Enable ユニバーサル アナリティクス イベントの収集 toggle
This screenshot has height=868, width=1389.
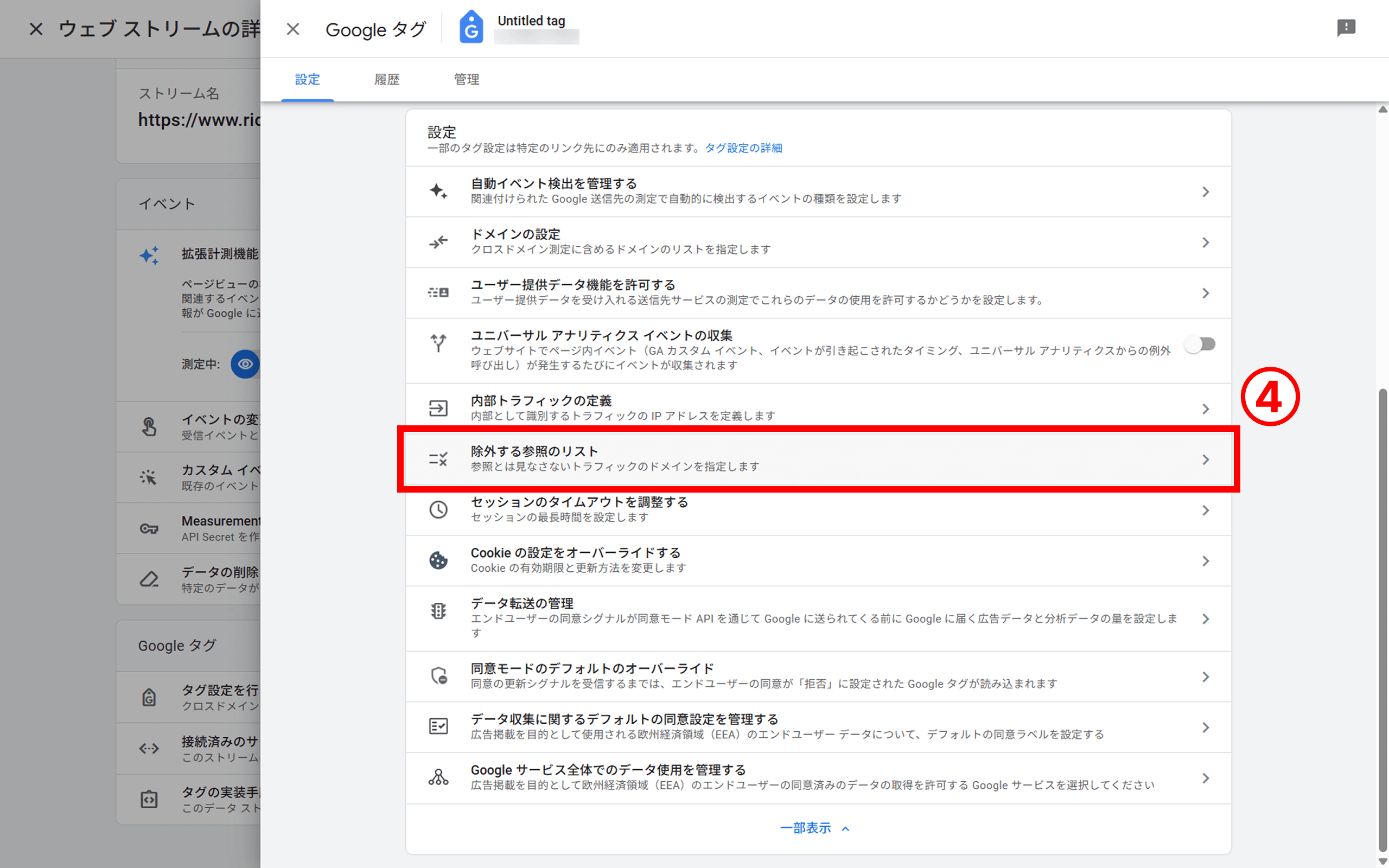(1200, 344)
